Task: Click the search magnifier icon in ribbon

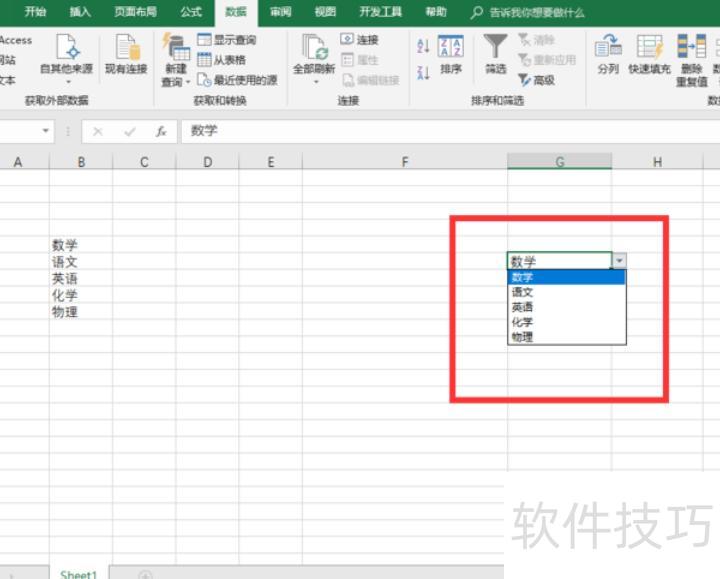Action: pos(477,12)
